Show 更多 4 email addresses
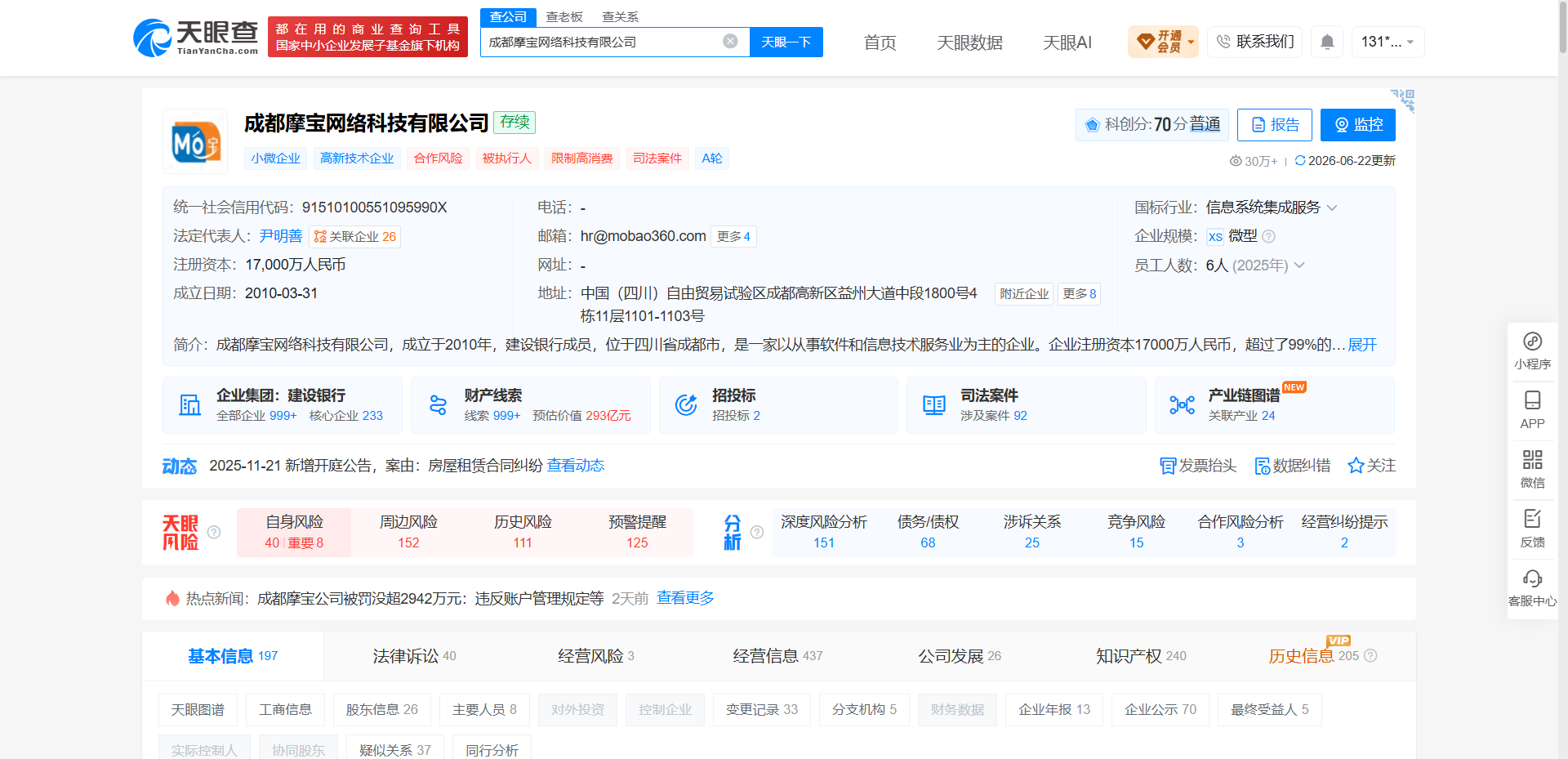Image resolution: width=1568 pixels, height=759 pixels. pos(733,236)
